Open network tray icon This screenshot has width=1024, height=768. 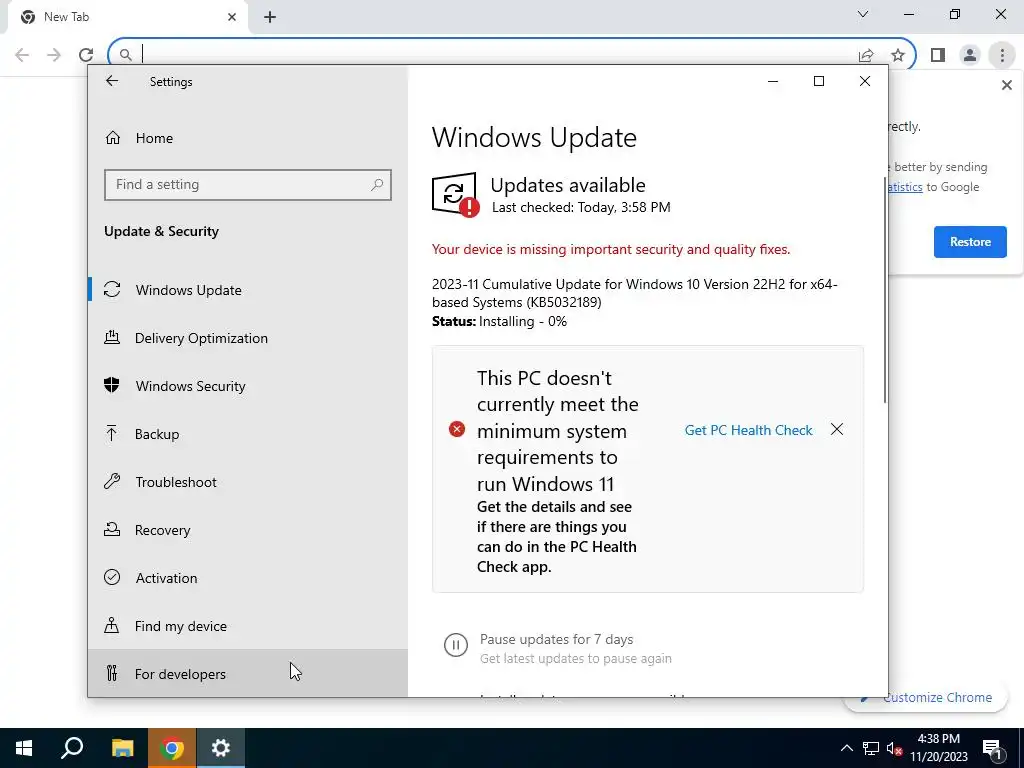[871, 748]
